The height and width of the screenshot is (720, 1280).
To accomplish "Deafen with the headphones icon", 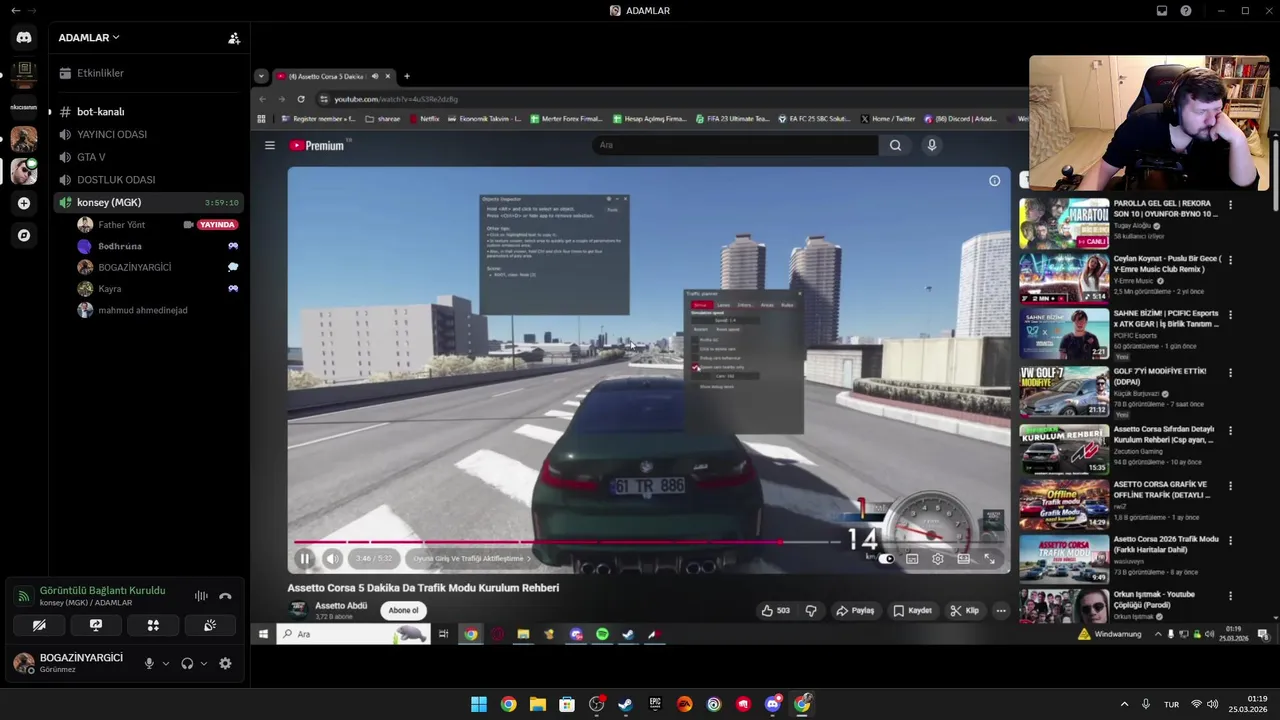I will point(187,663).
